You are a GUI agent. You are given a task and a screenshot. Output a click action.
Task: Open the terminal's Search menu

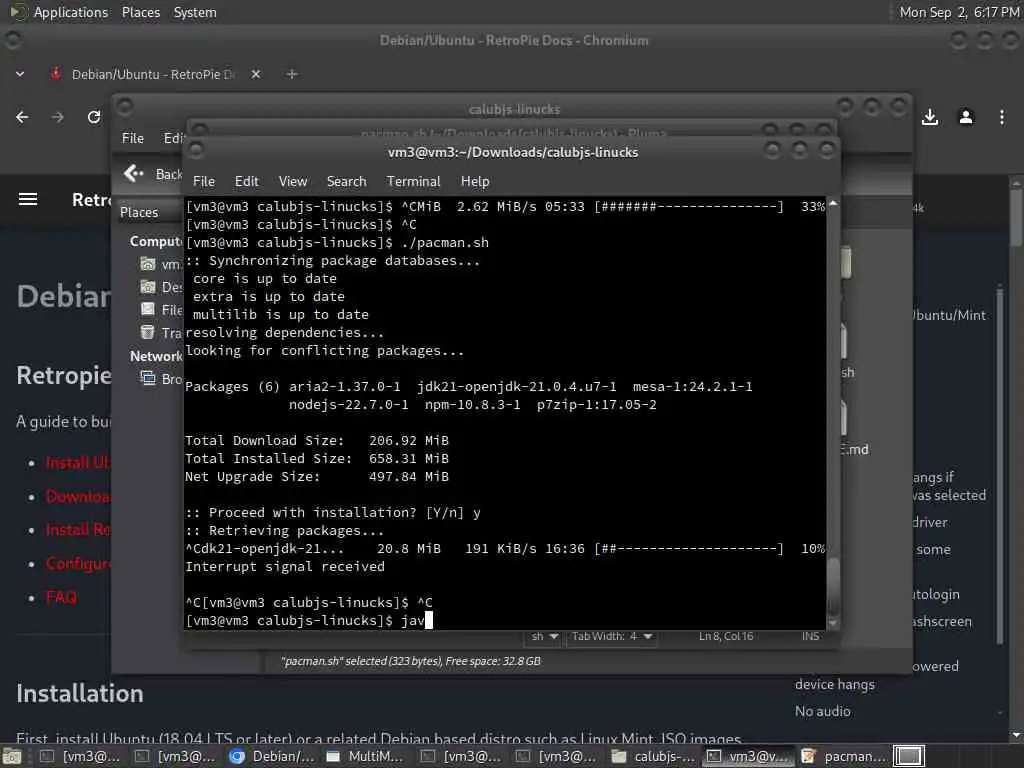pos(346,182)
